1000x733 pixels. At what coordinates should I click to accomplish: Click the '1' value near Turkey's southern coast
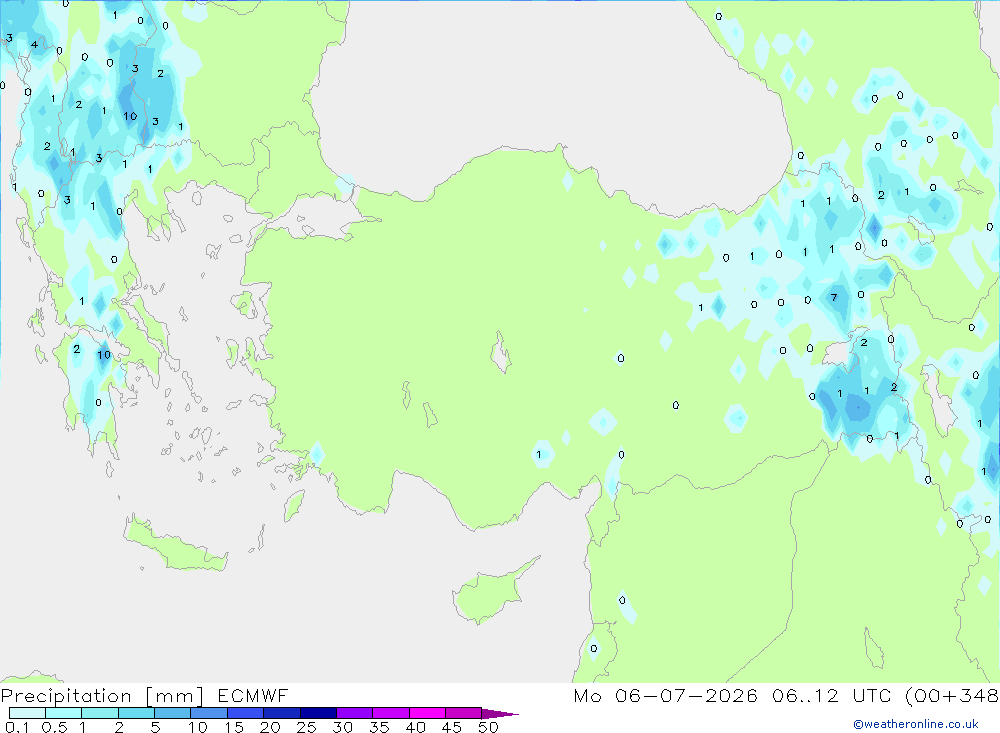(x=539, y=455)
